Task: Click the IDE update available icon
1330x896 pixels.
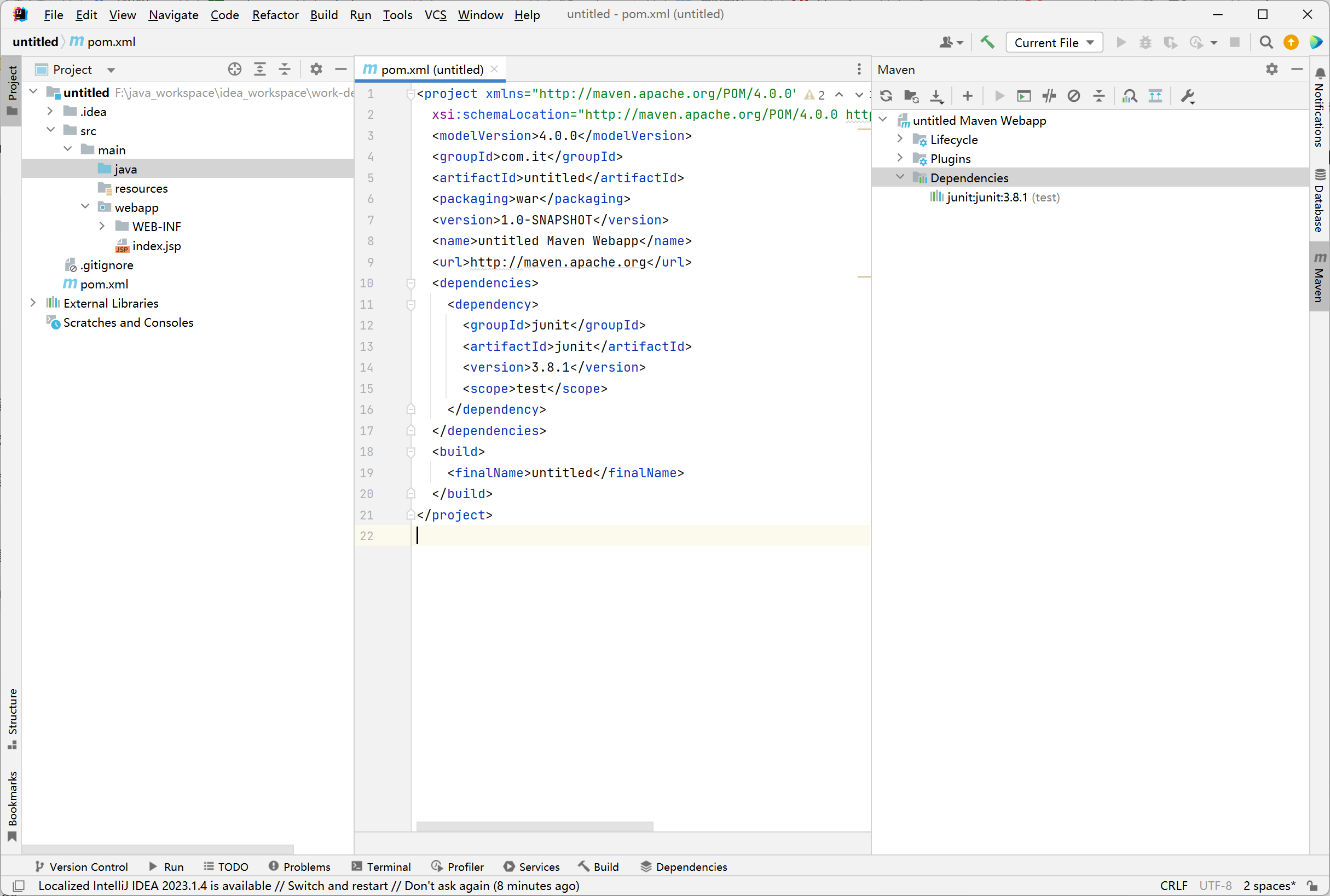Action: (x=1291, y=42)
